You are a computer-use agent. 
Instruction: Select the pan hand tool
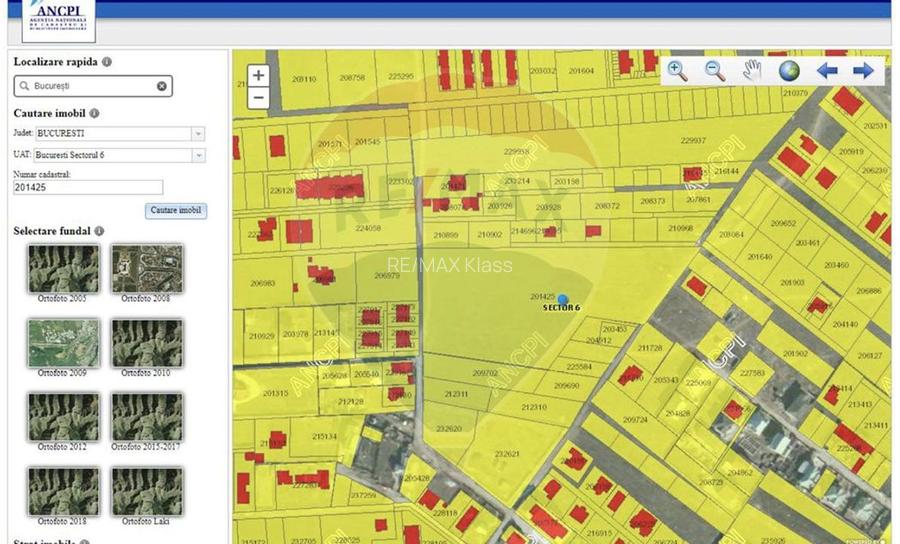point(752,71)
